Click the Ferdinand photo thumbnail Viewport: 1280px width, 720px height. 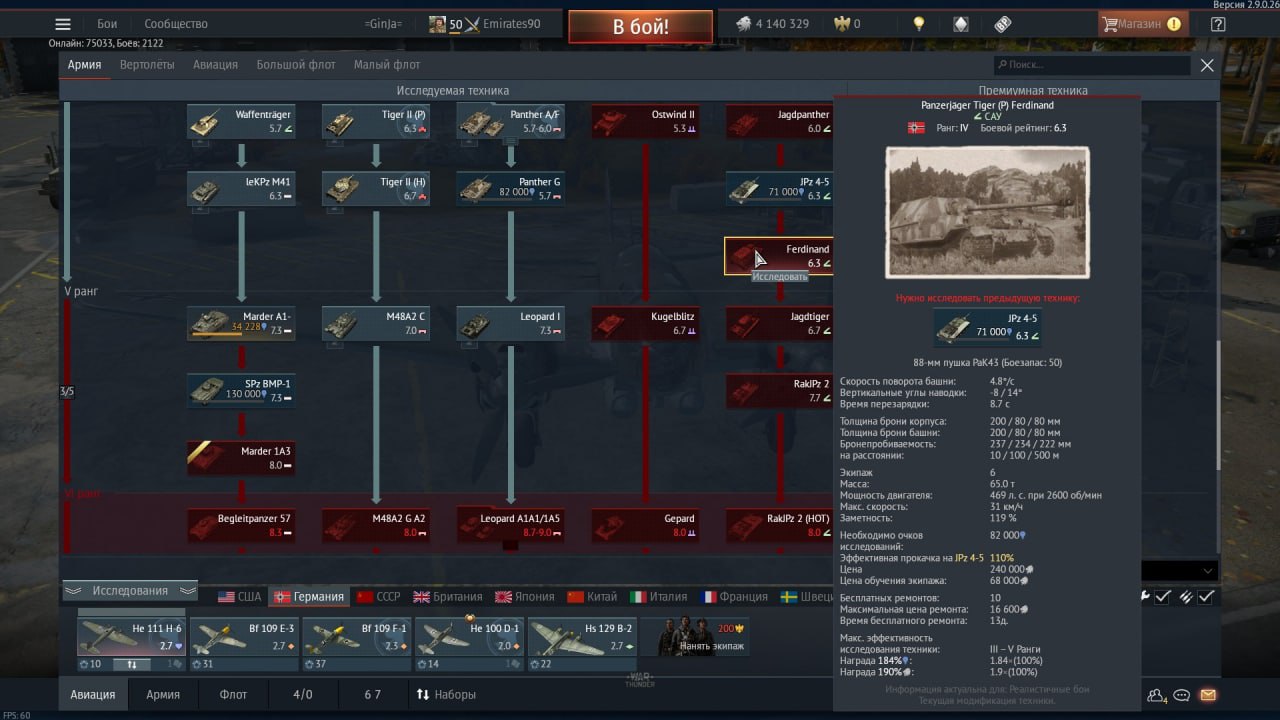pos(987,212)
